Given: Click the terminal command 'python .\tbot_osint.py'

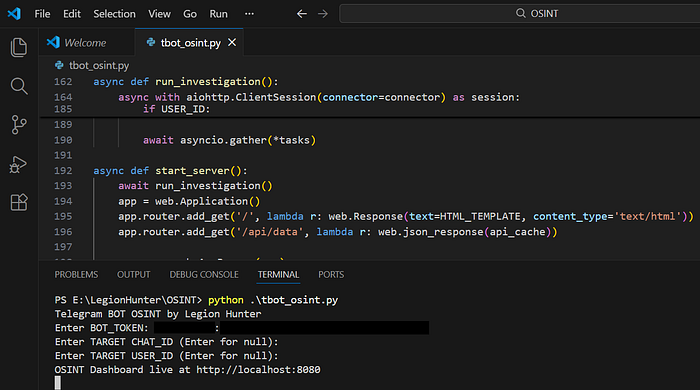Looking at the screenshot, I should tap(273, 300).
